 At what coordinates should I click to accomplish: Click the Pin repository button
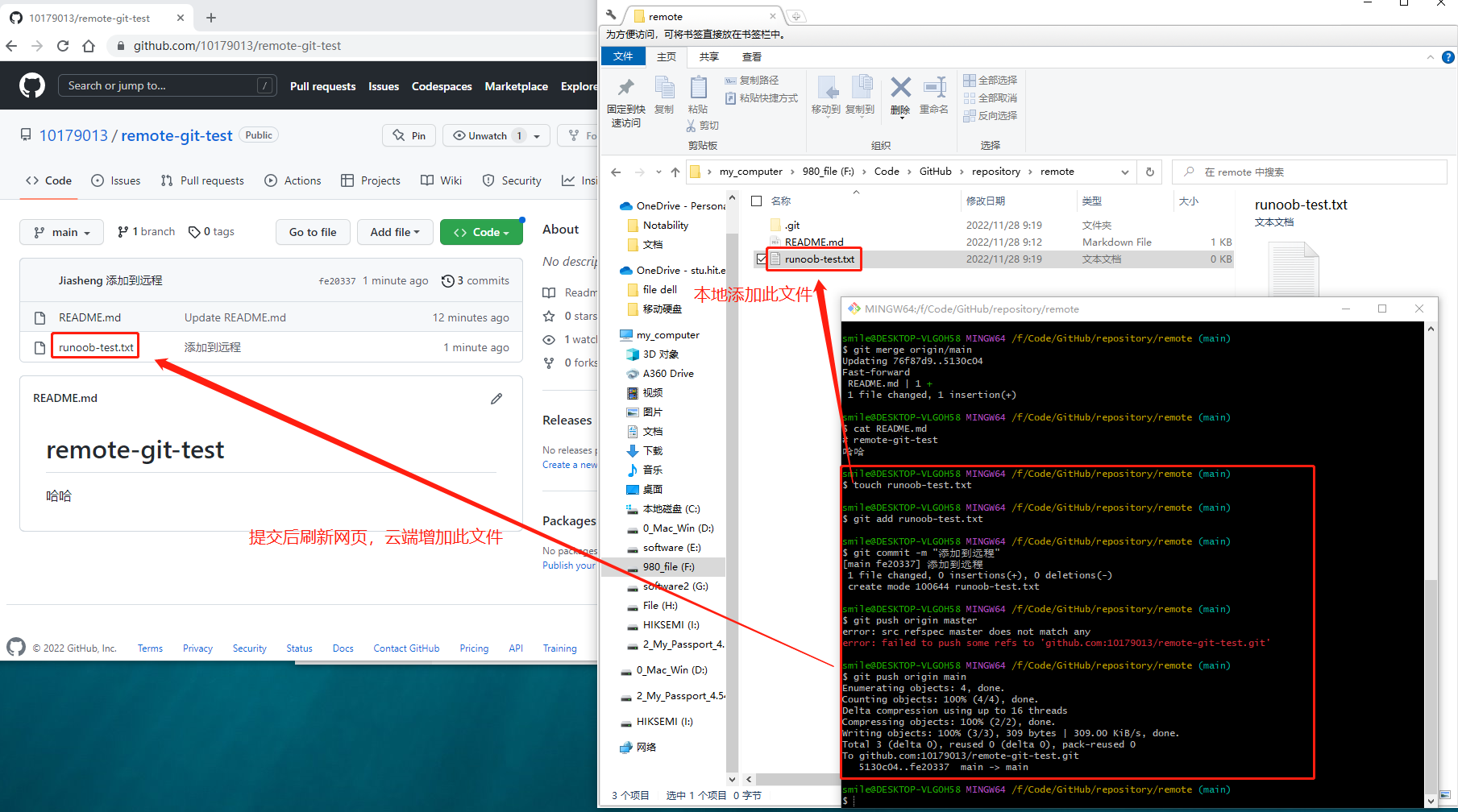pyautogui.click(x=409, y=135)
